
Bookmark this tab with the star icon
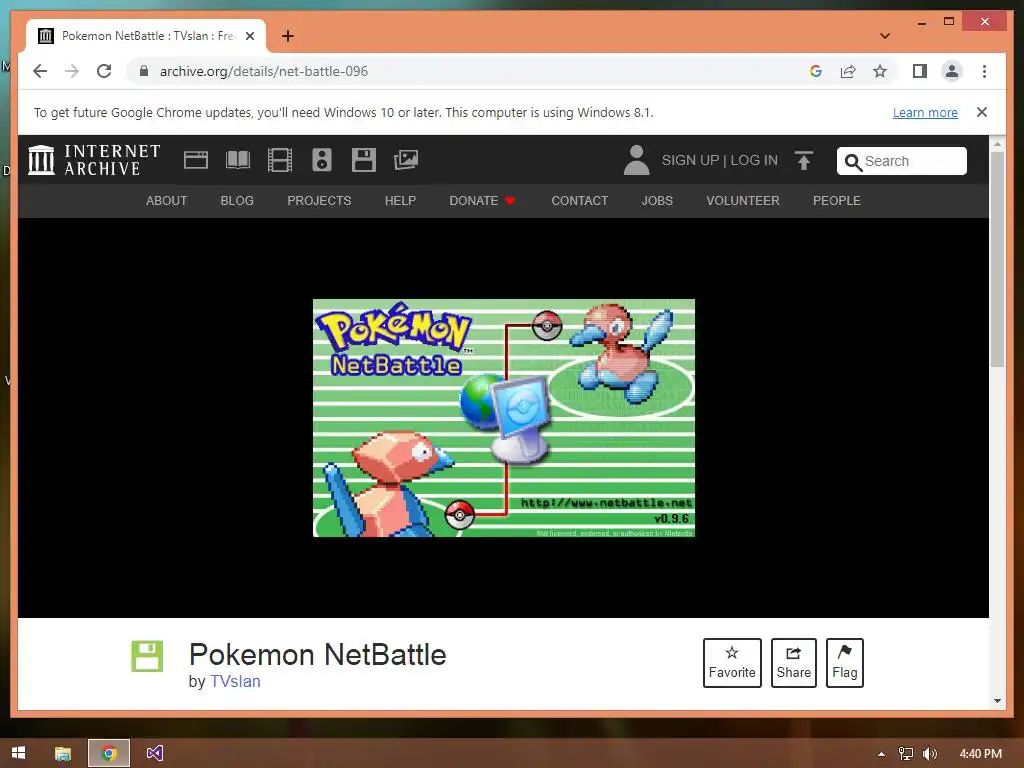click(x=880, y=71)
